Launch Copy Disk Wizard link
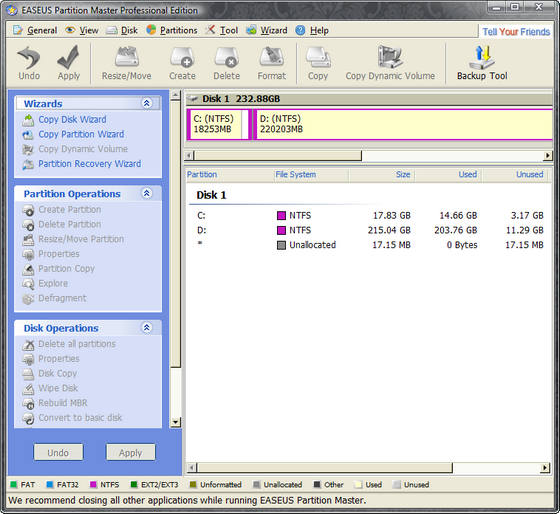This screenshot has width=560, height=514. pos(72,119)
